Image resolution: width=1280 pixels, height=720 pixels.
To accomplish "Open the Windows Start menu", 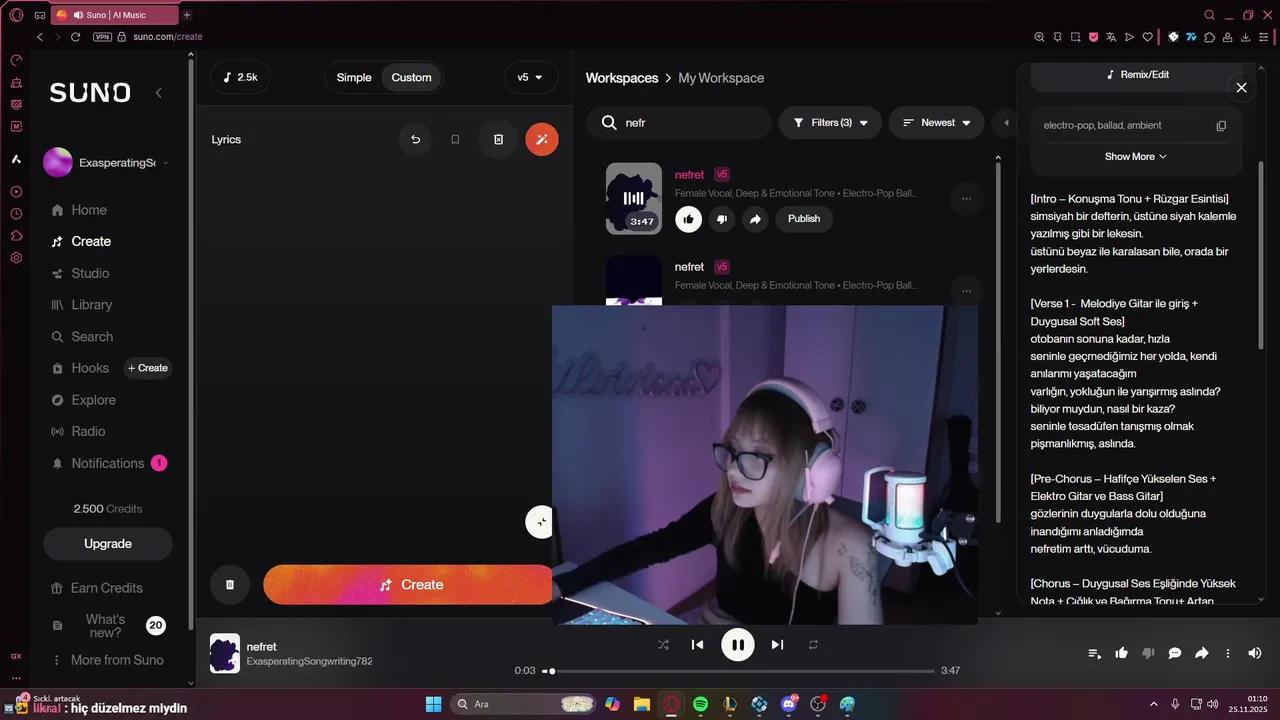I will click(433, 704).
